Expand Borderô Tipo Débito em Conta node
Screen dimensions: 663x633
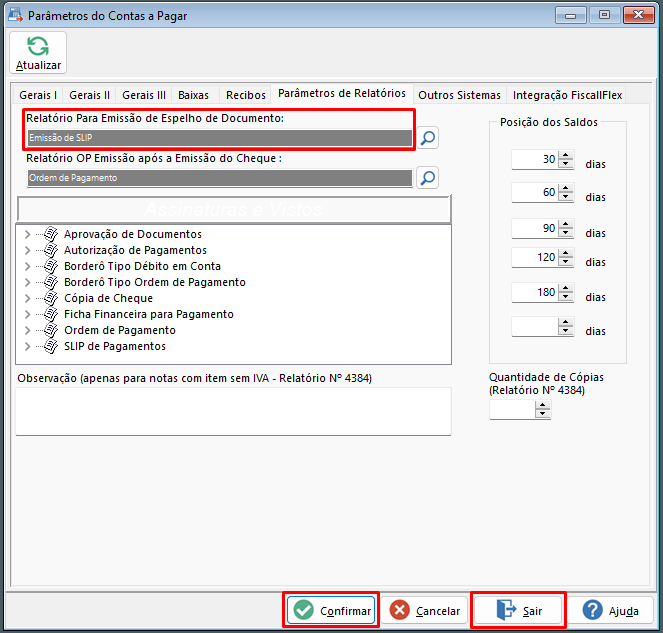pos(27,266)
